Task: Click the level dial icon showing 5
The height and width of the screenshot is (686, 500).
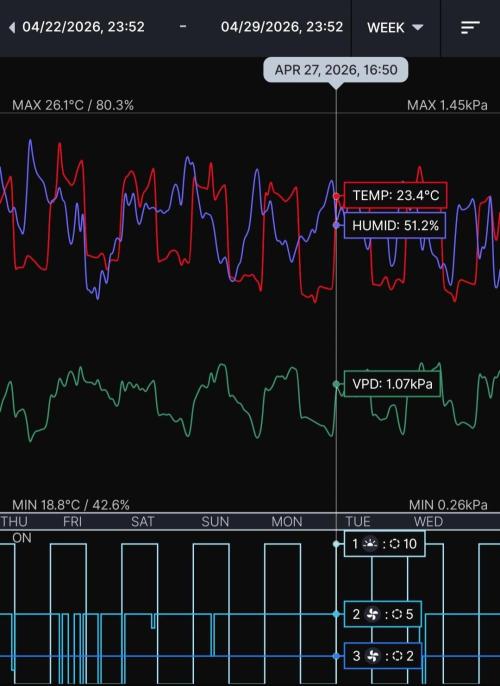Action: click(x=396, y=614)
